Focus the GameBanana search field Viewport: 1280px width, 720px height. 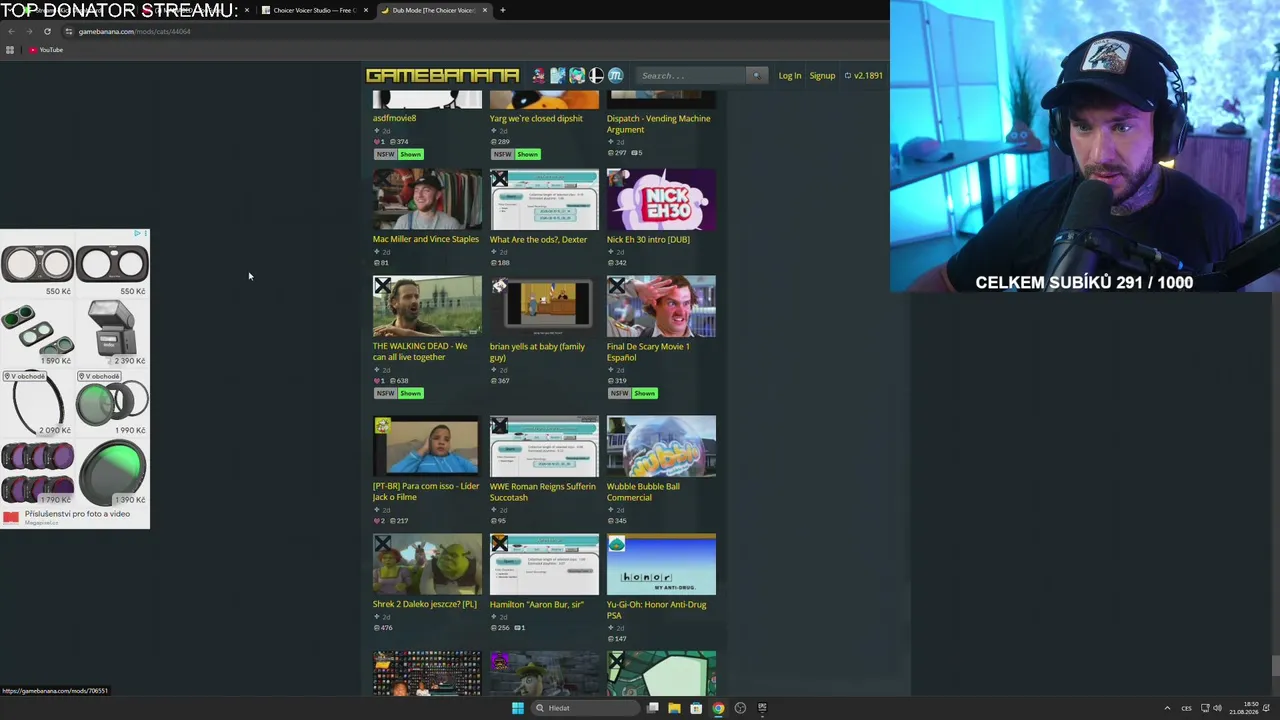click(692, 76)
